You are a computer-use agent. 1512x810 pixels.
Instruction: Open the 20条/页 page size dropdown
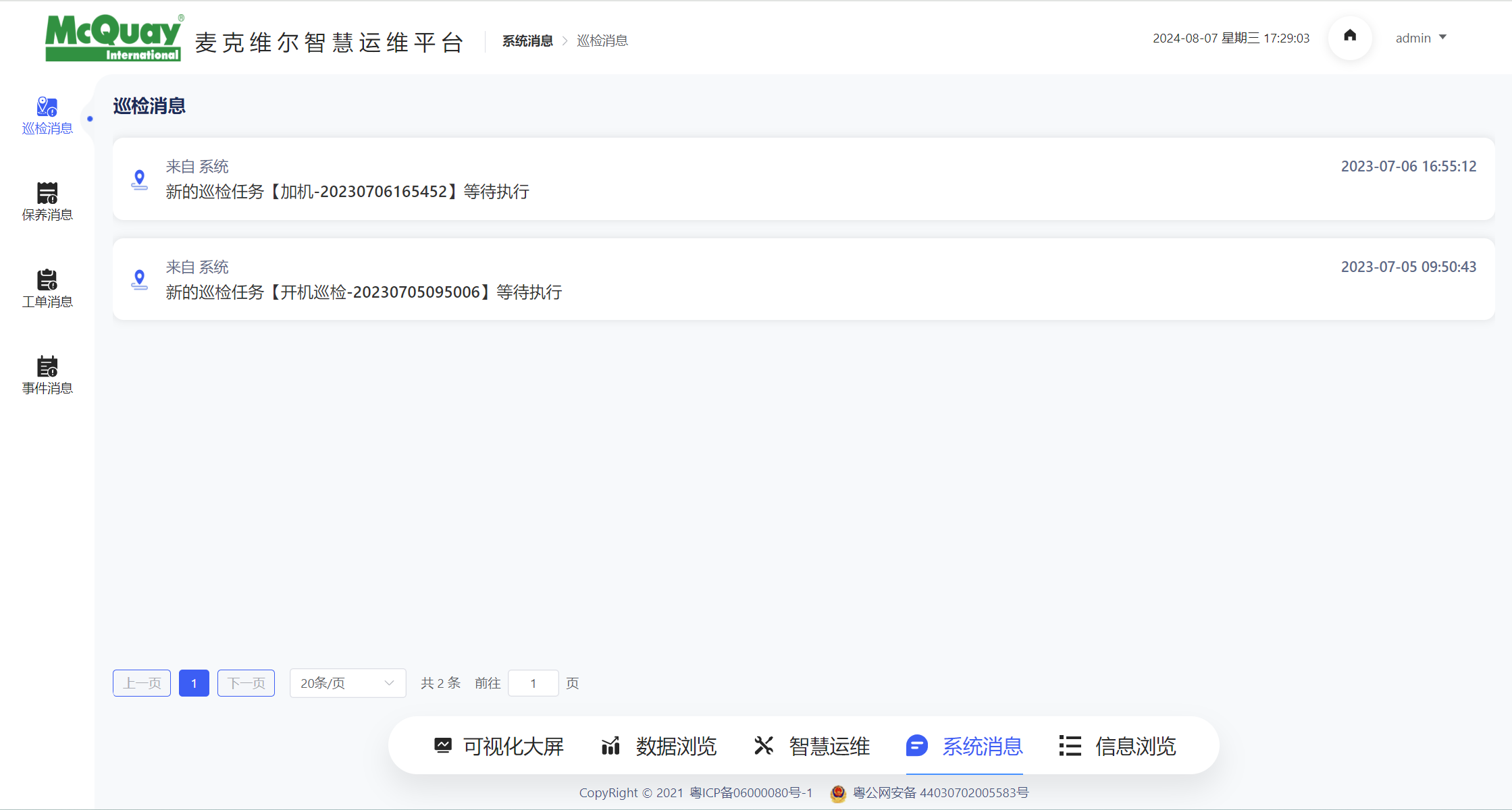(x=347, y=683)
